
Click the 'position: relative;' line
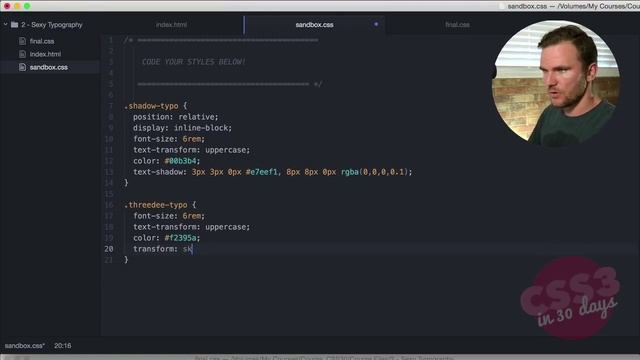176,117
